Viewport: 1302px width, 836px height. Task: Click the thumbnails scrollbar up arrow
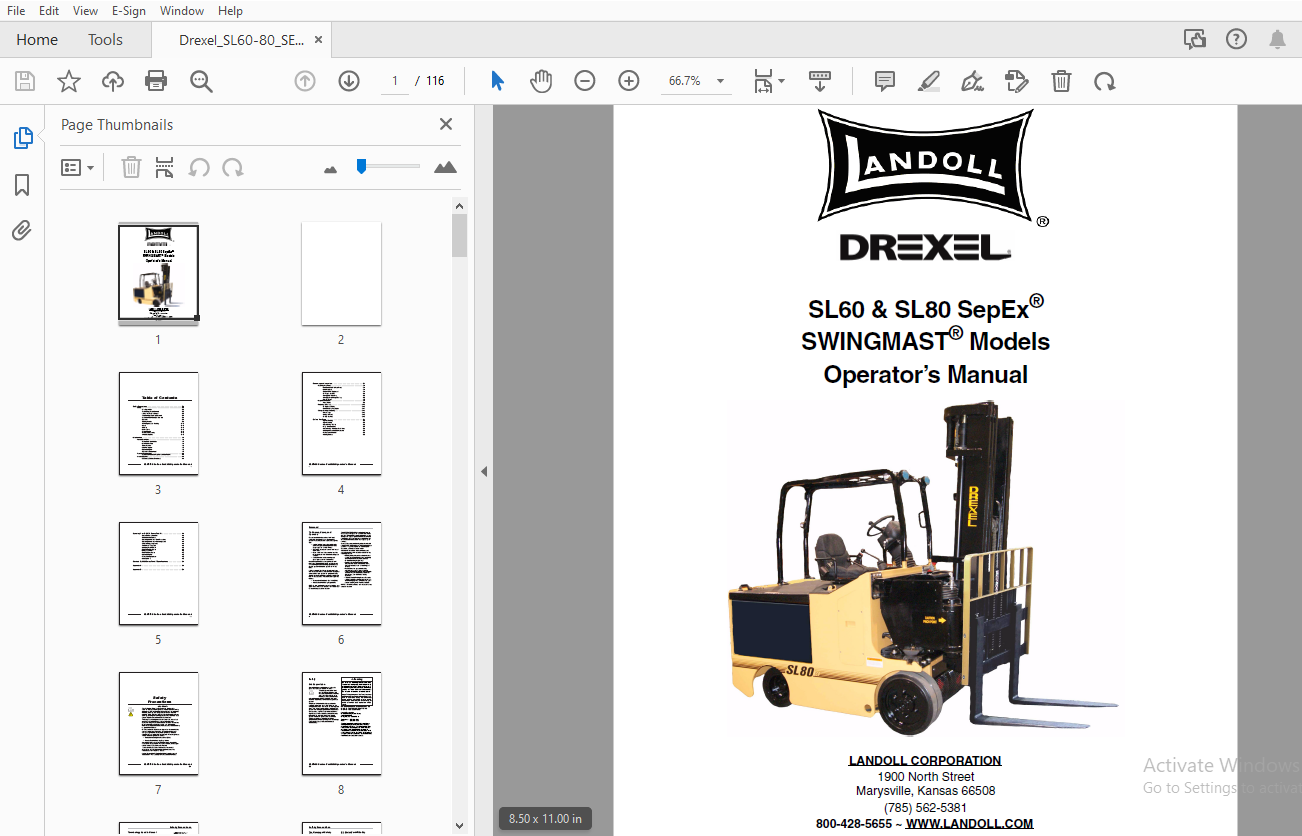(x=459, y=206)
